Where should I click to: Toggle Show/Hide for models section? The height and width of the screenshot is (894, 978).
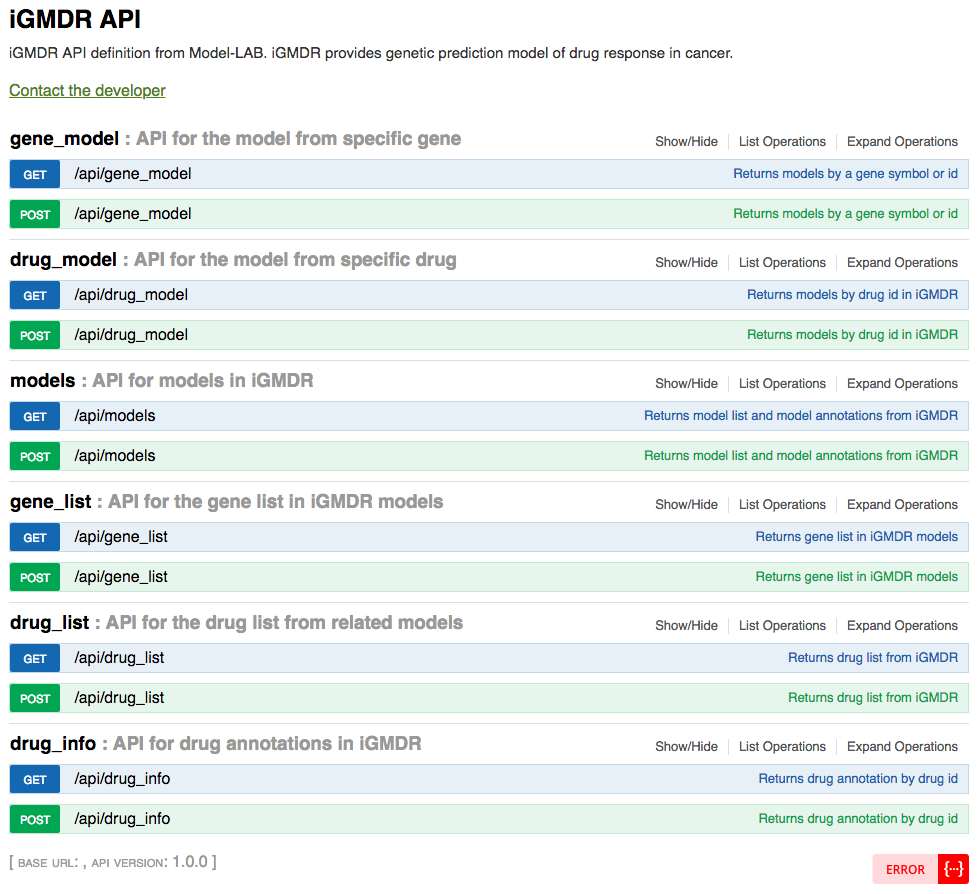tap(686, 384)
